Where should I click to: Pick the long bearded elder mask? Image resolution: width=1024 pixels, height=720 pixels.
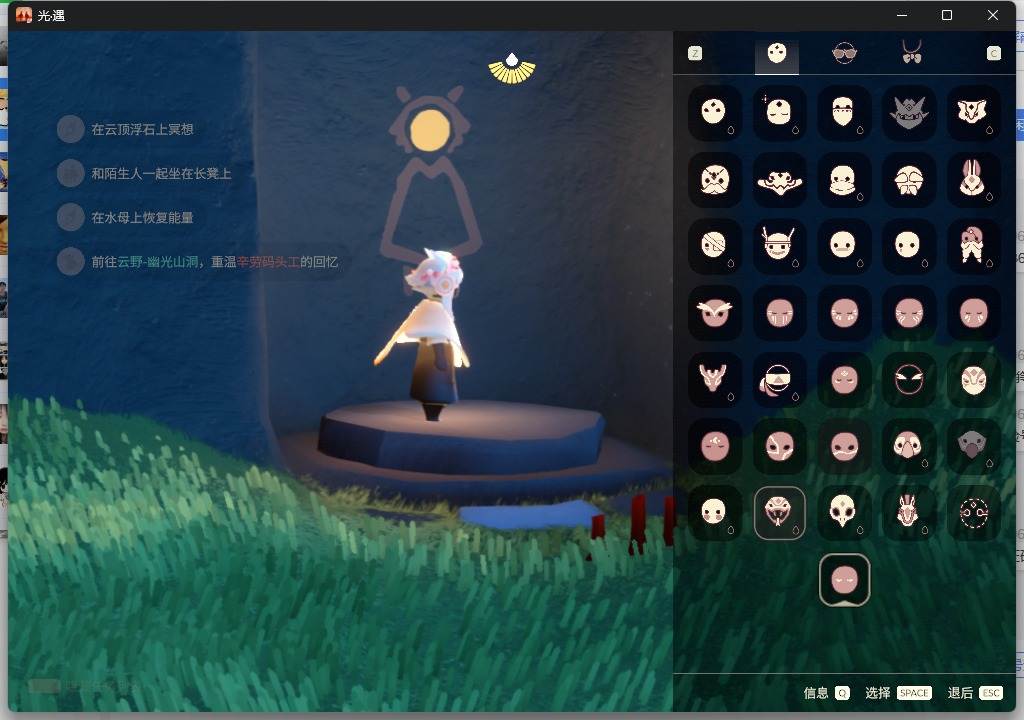pos(844,112)
